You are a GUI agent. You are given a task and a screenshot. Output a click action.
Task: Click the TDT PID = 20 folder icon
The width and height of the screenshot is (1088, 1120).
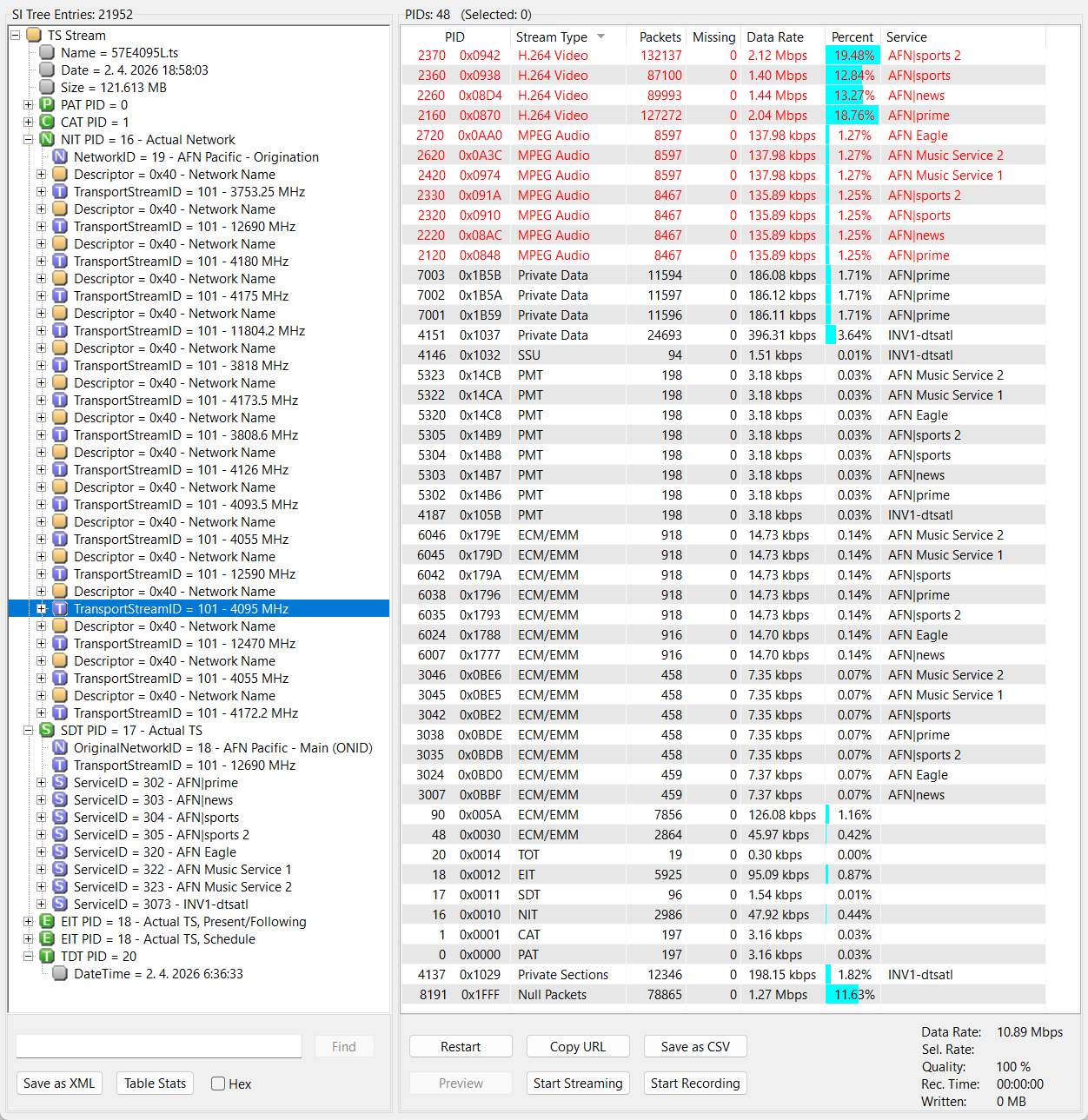point(47,957)
